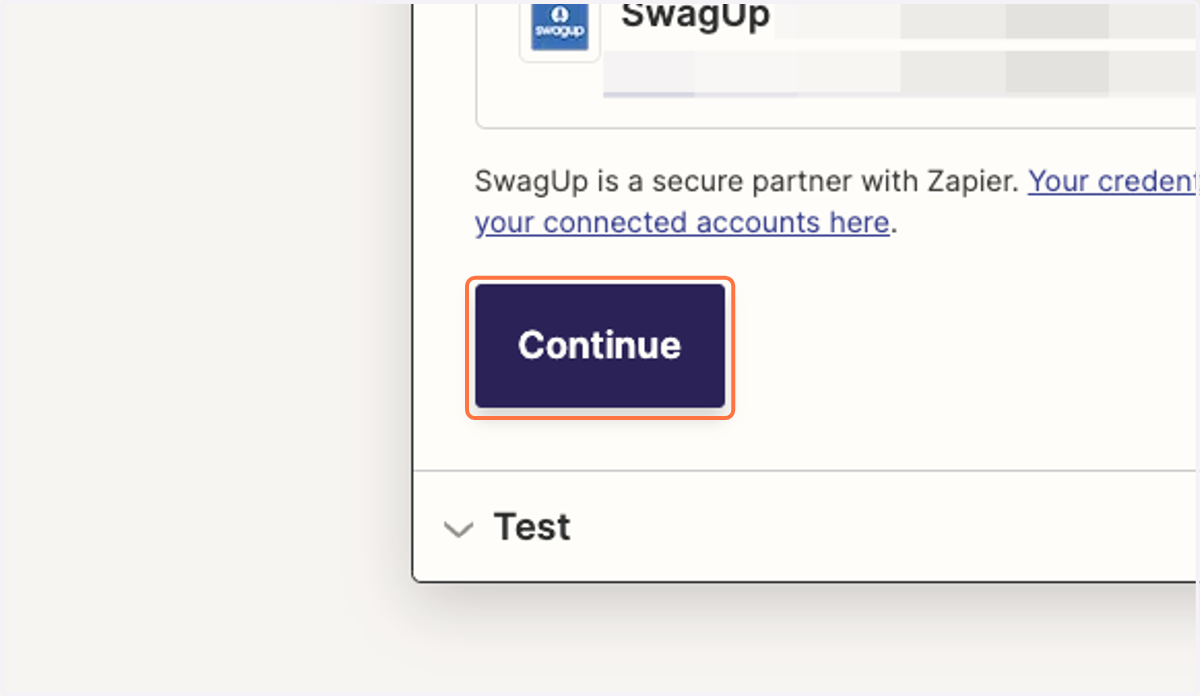Click the SwagUp account name text
This screenshot has height=696, width=1200.
[696, 17]
